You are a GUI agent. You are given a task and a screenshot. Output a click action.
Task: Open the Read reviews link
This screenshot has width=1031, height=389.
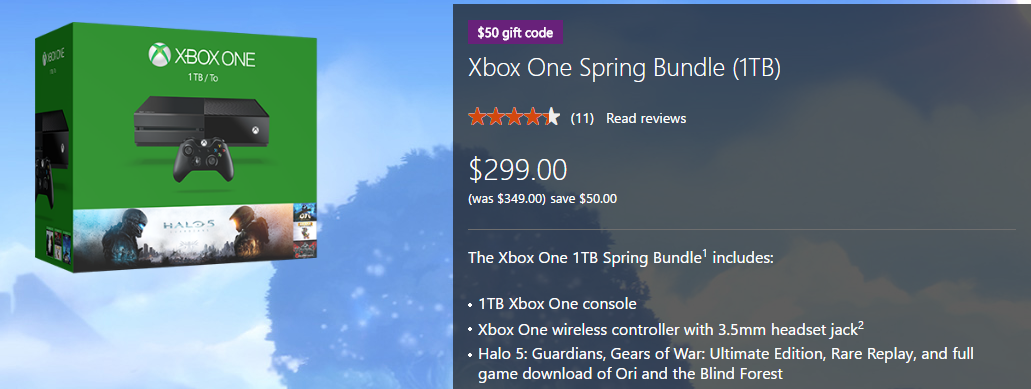click(646, 118)
